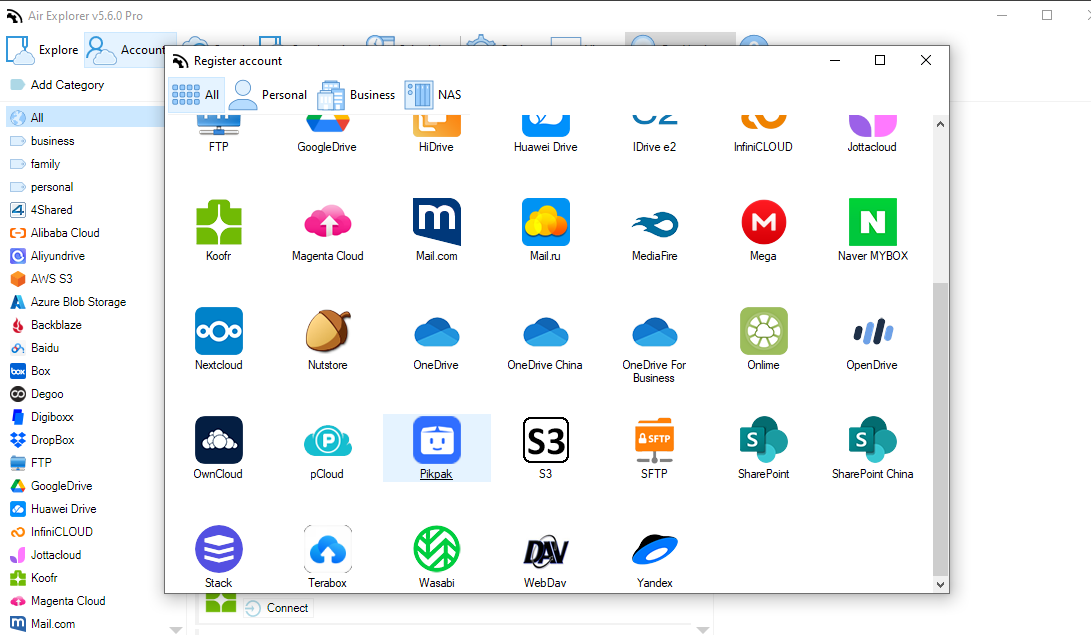The height and width of the screenshot is (635, 1091).
Task: Choose the pCloud service icon
Action: tap(327, 440)
